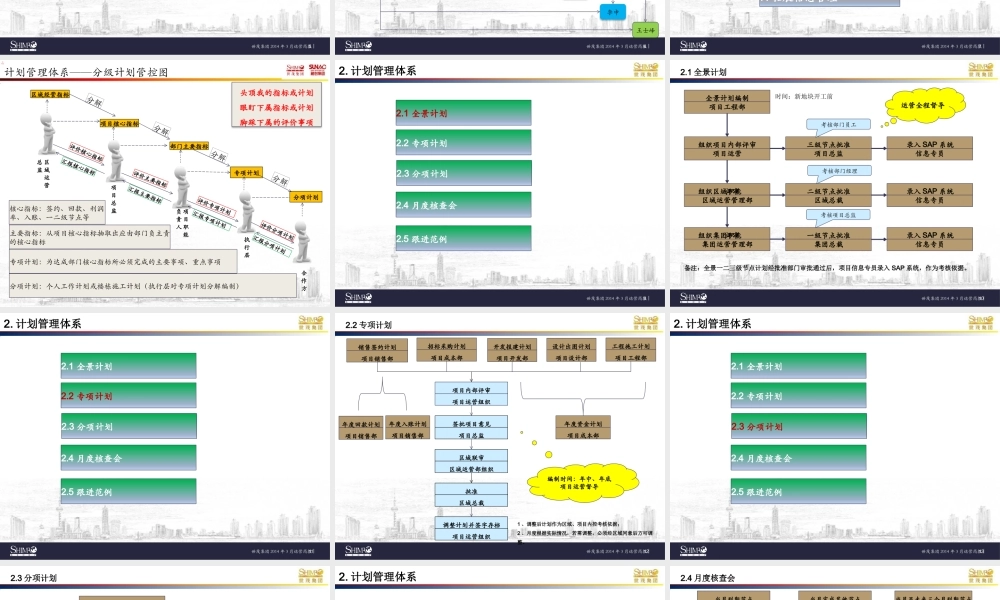Click the blue 区域联审 box
The width and height of the screenshot is (1000, 600).
(x=471, y=462)
